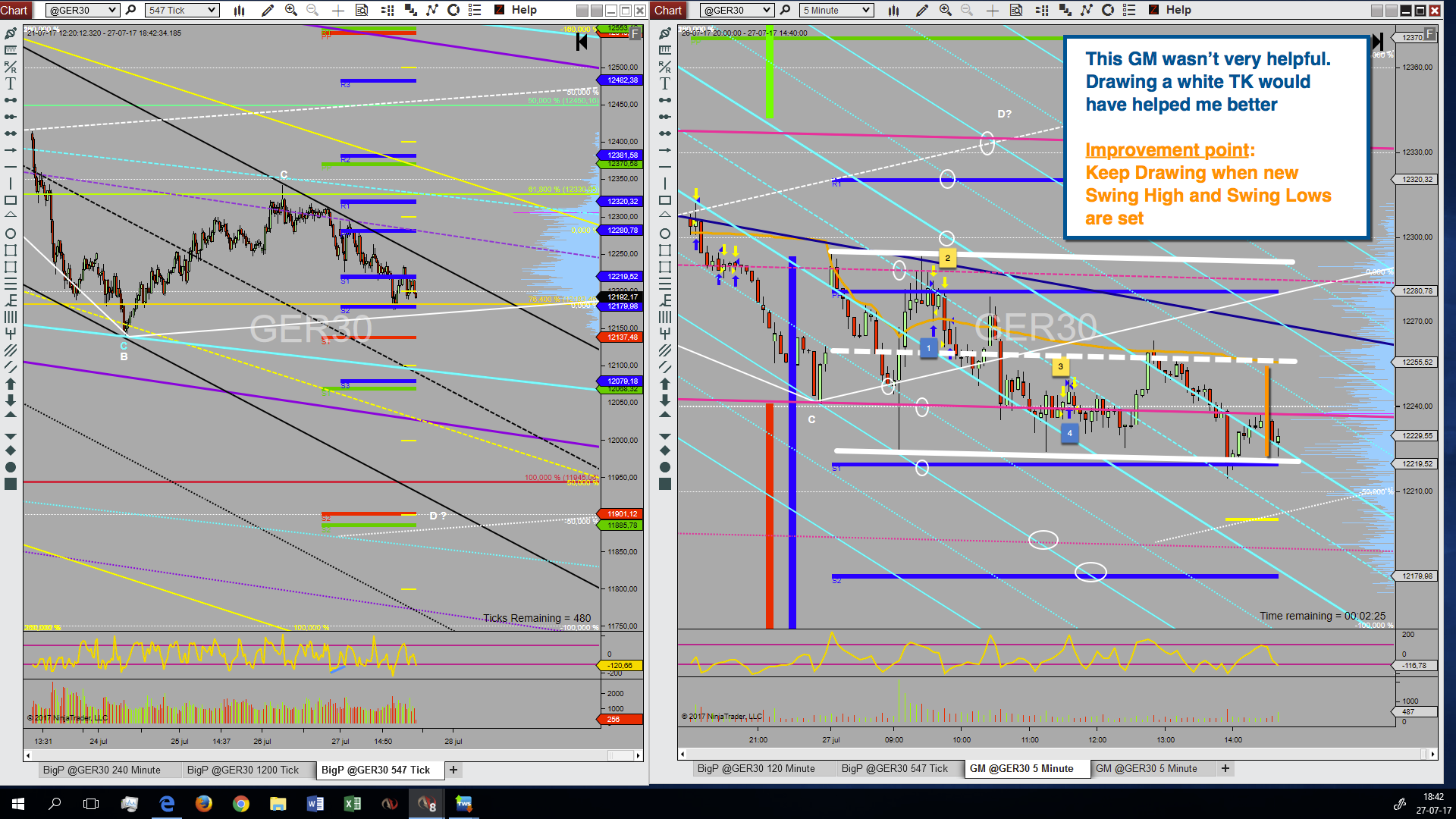Open the Help menu in left chart
1456x819 pixels.
(524, 10)
